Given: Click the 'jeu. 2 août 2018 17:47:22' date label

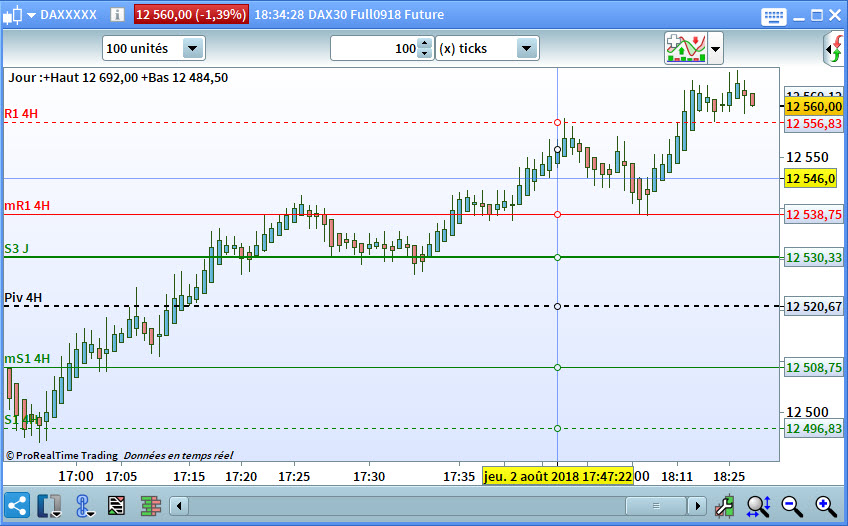Looking at the screenshot, I should click(x=558, y=476).
